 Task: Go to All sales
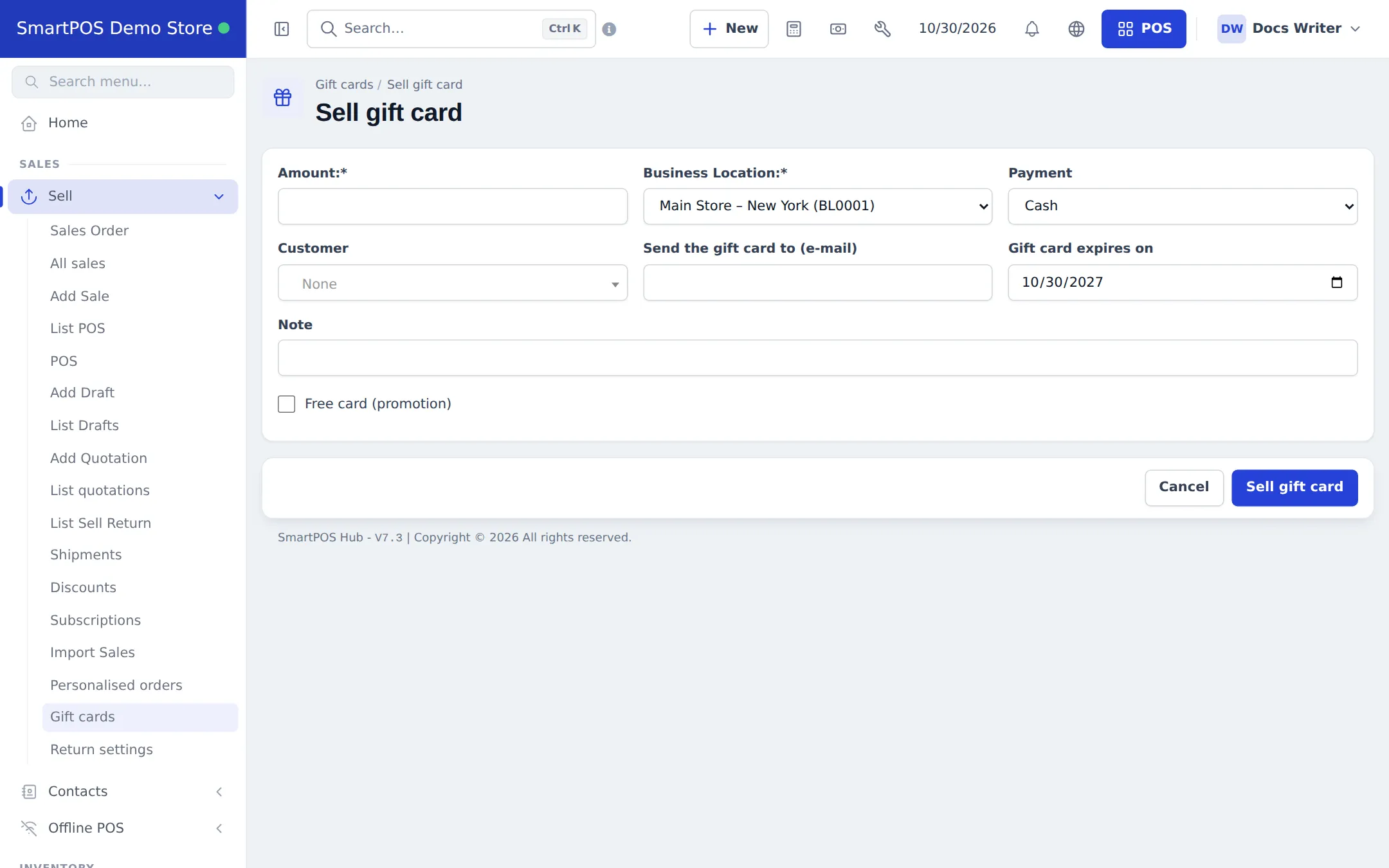(77, 264)
